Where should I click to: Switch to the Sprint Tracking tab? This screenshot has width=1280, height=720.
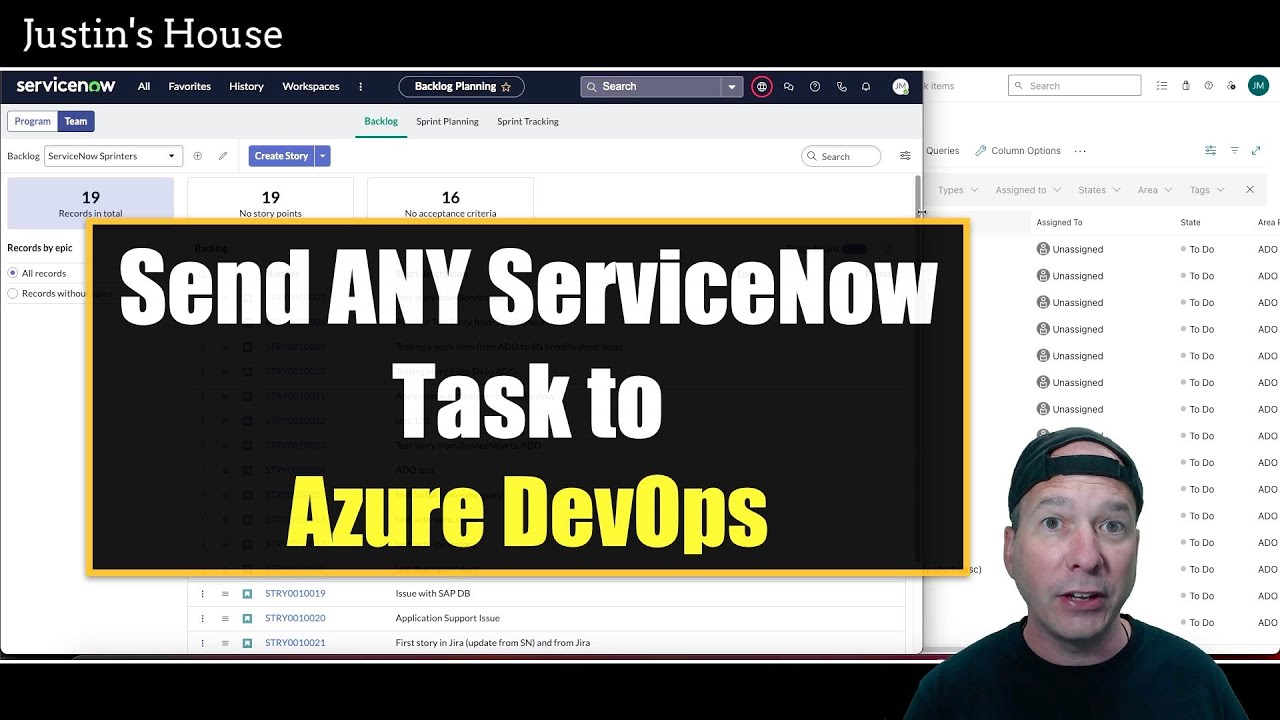(528, 122)
